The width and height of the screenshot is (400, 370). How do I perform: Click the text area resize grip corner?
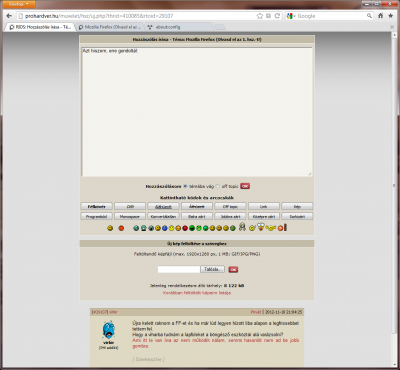[310, 174]
